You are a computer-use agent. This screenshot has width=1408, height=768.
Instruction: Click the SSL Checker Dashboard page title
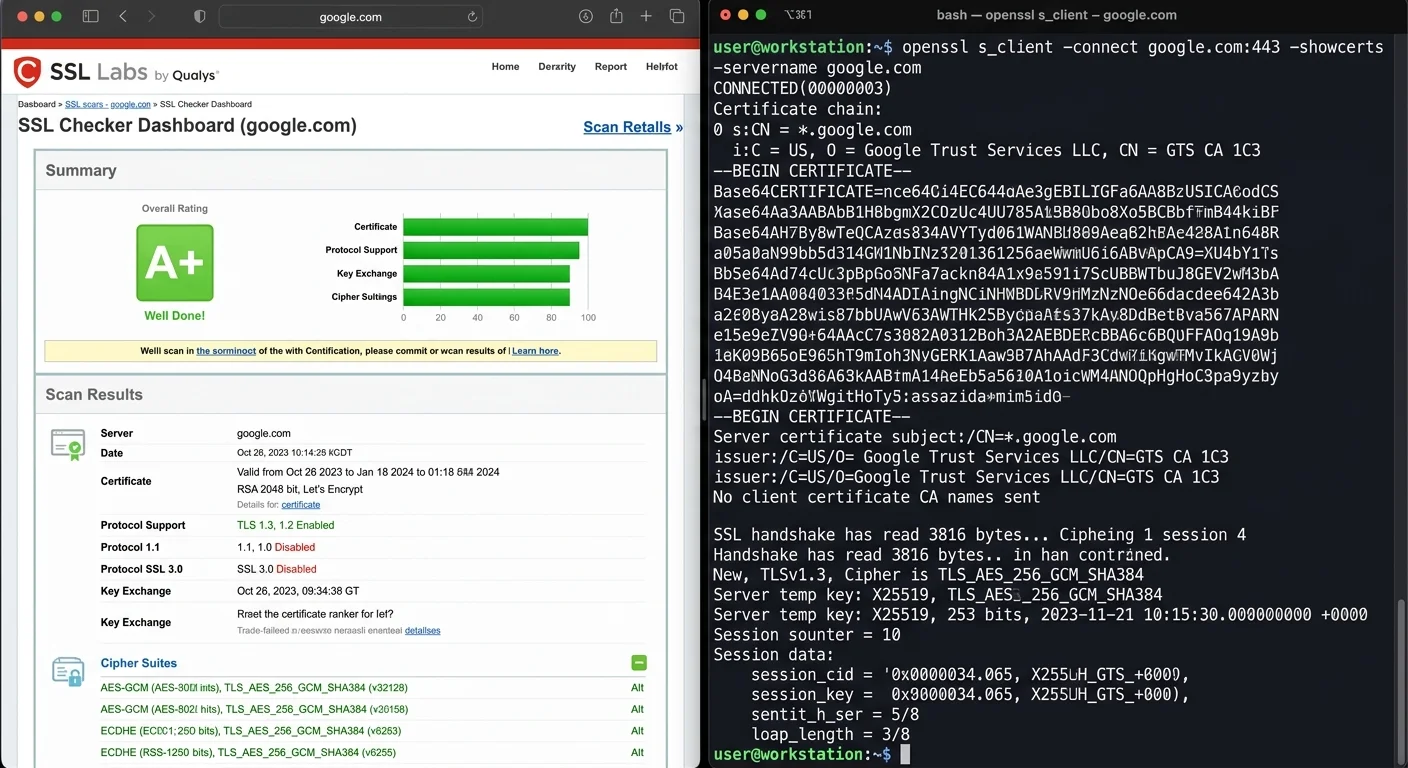point(187,126)
